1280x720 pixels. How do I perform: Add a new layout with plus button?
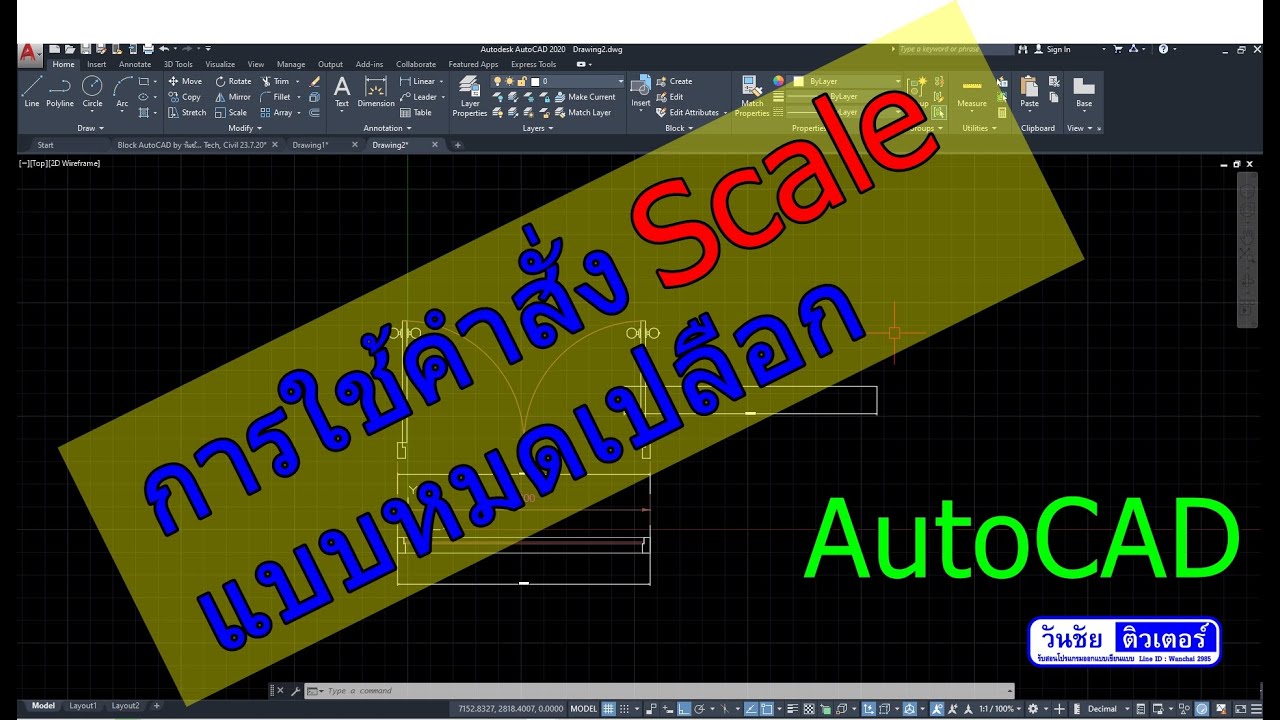[x=156, y=706]
